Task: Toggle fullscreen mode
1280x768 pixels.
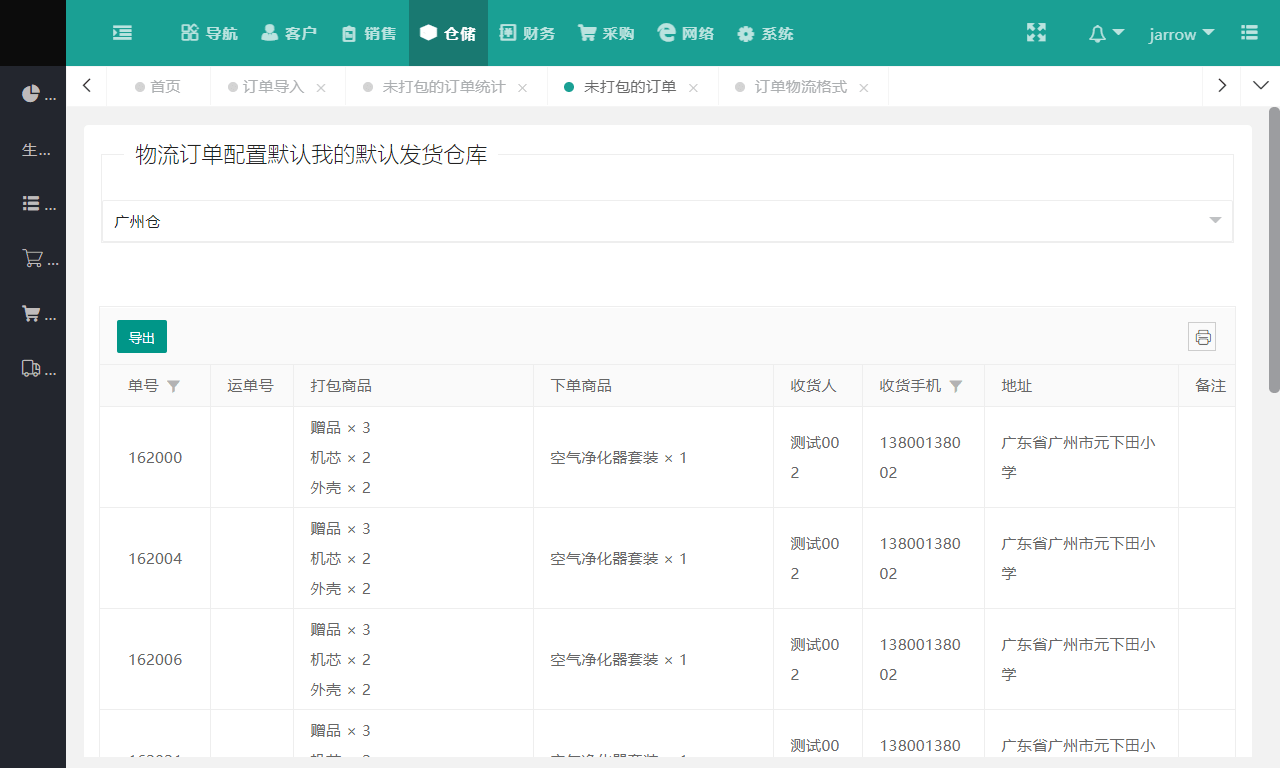Action: tap(1036, 33)
